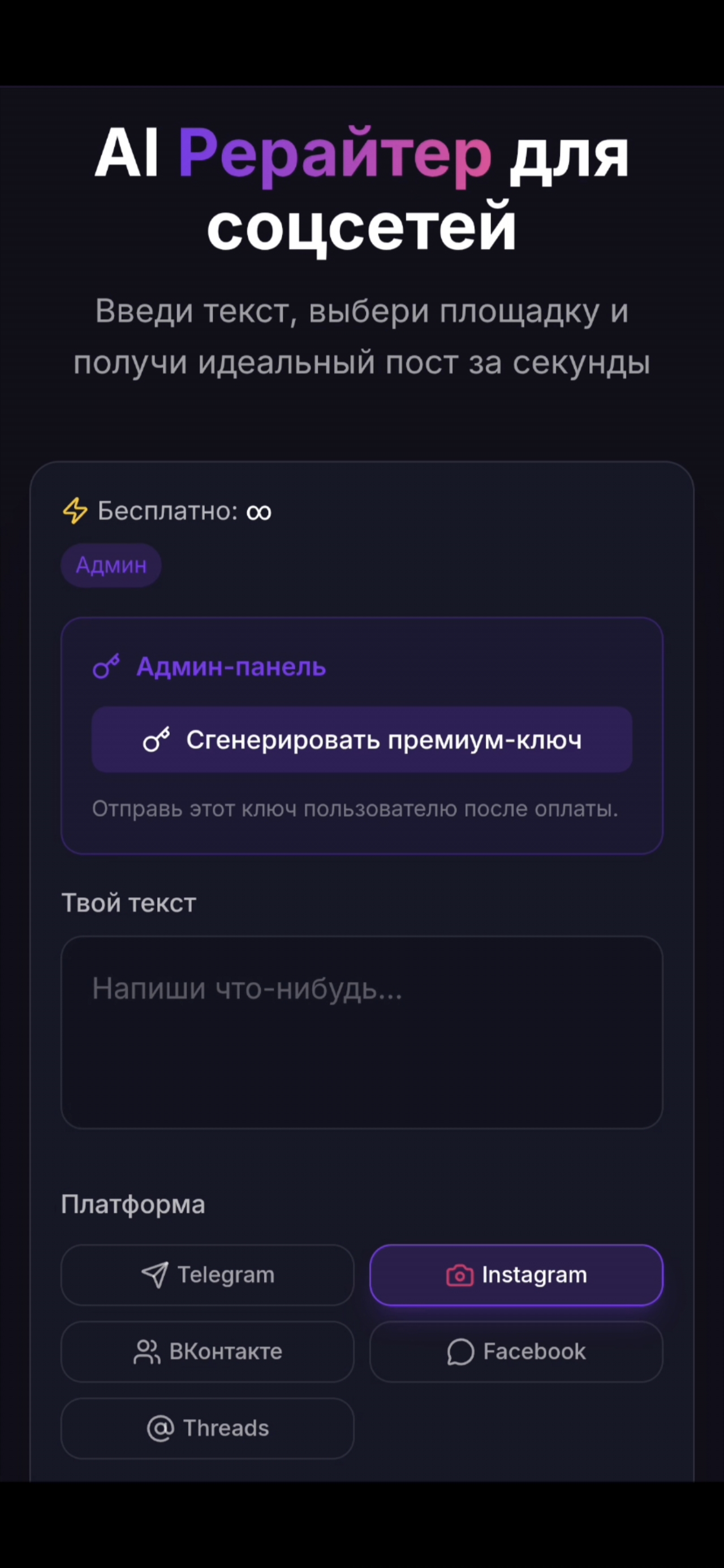Click the key icon inside generate button
The width and height of the screenshot is (724, 1568).
[x=157, y=739]
